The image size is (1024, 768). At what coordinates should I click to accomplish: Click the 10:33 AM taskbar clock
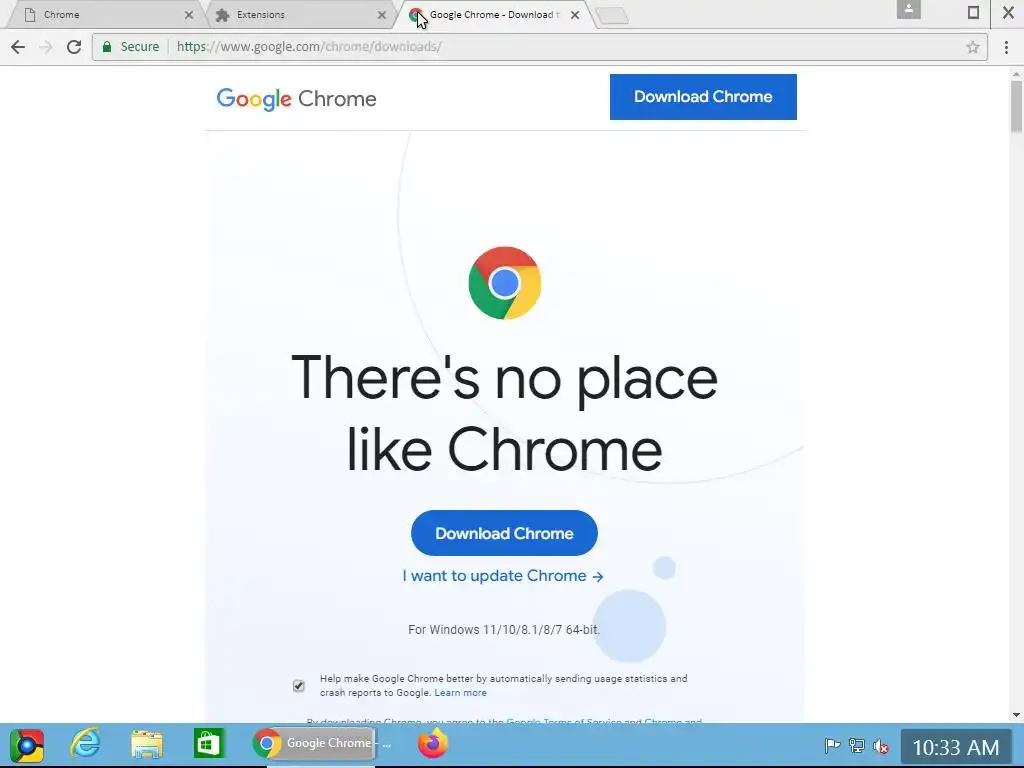[x=955, y=746]
